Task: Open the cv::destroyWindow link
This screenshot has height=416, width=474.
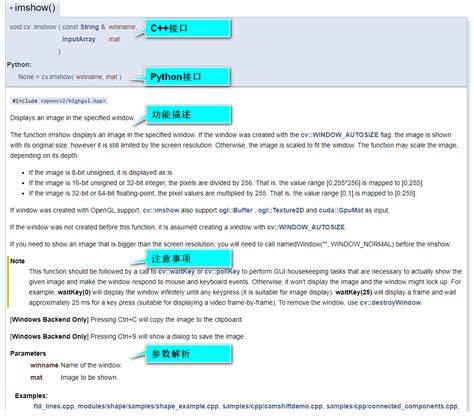Action: (390, 303)
